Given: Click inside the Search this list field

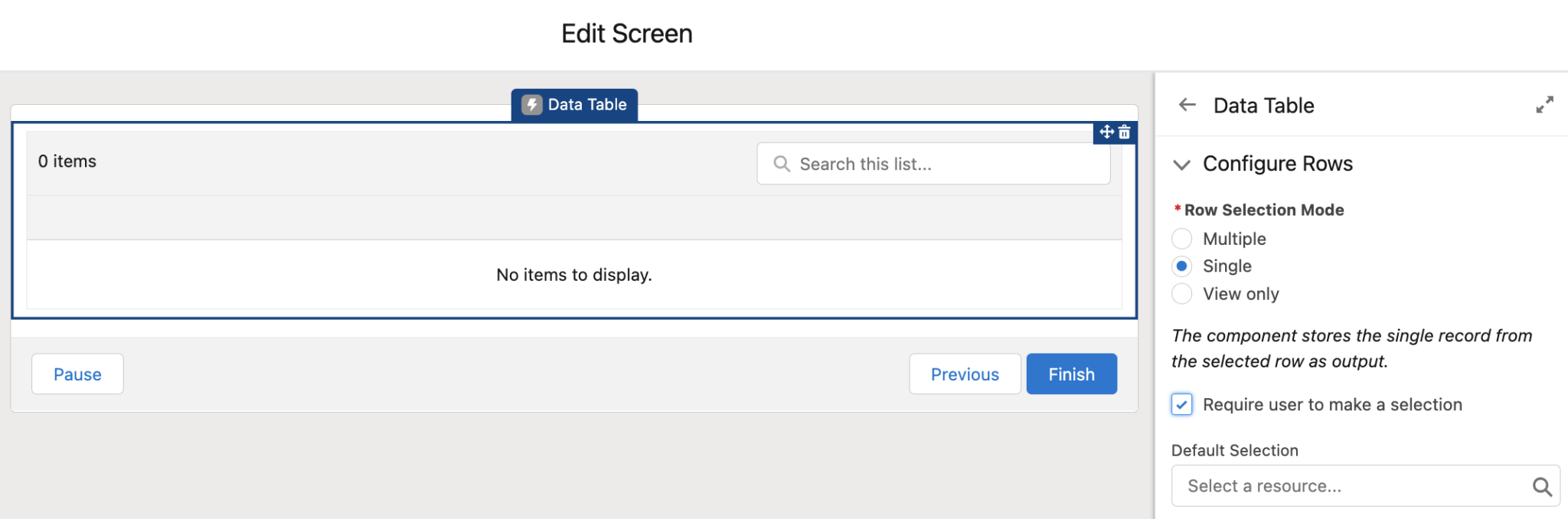Looking at the screenshot, I should (x=880, y=163).
